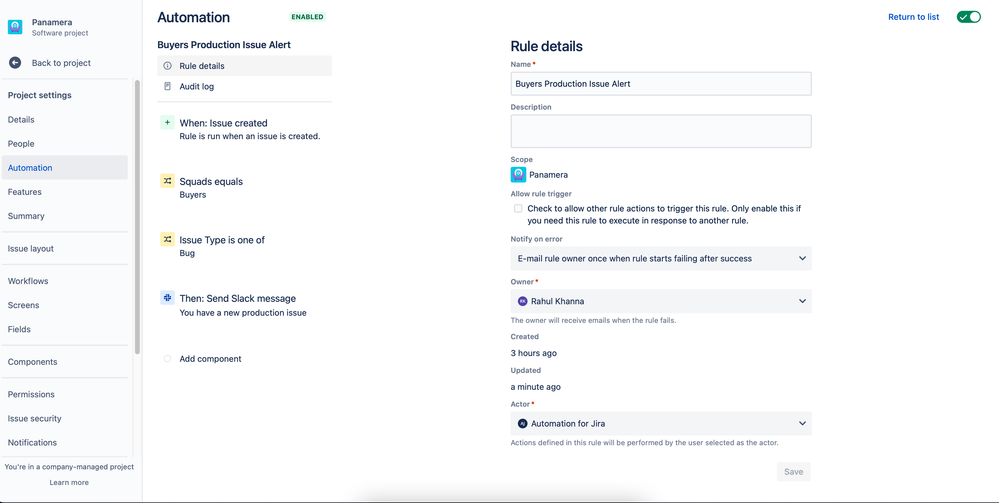Click the sidebar vertical scrollbar

[137, 217]
